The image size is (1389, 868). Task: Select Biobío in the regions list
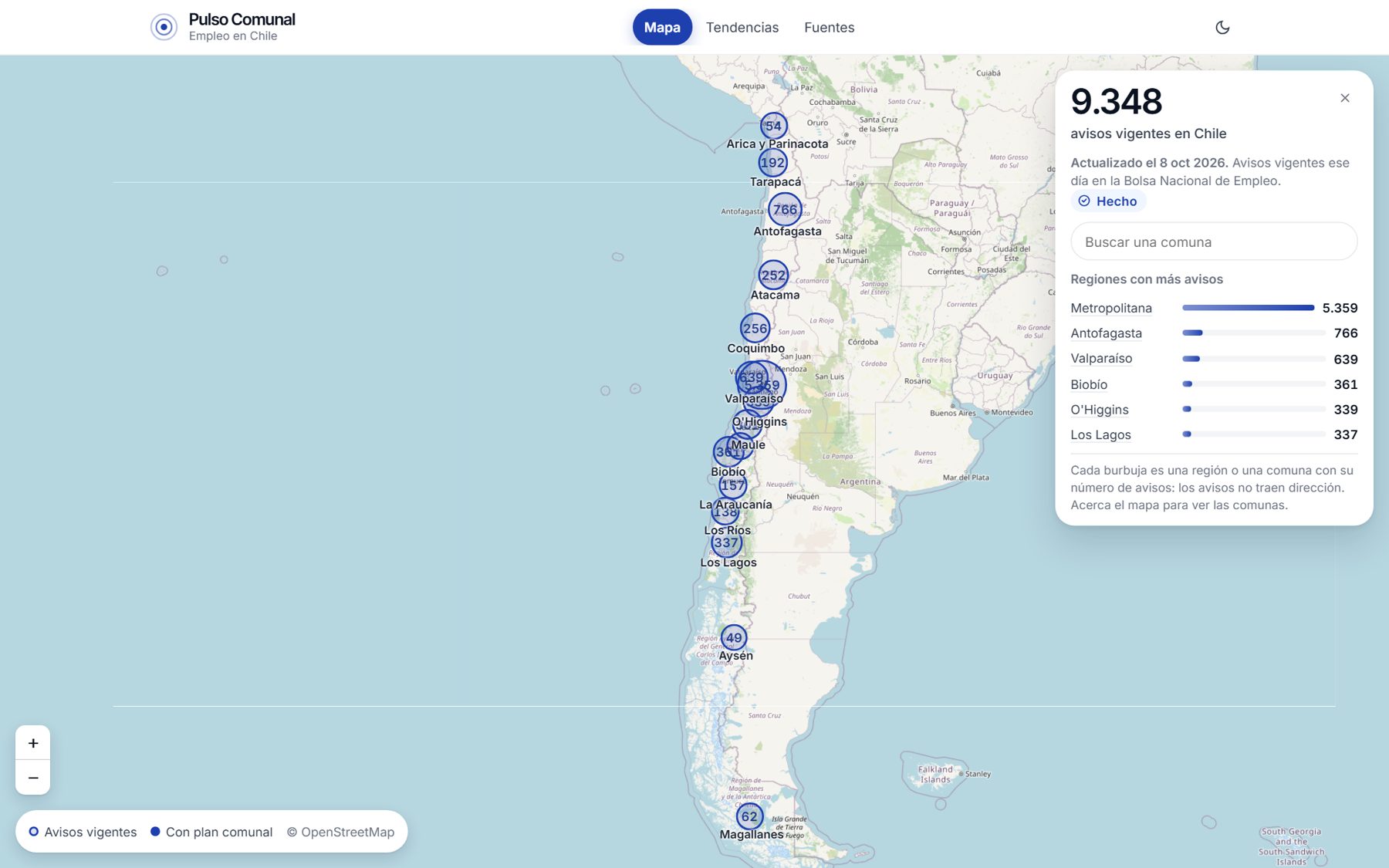1089,384
